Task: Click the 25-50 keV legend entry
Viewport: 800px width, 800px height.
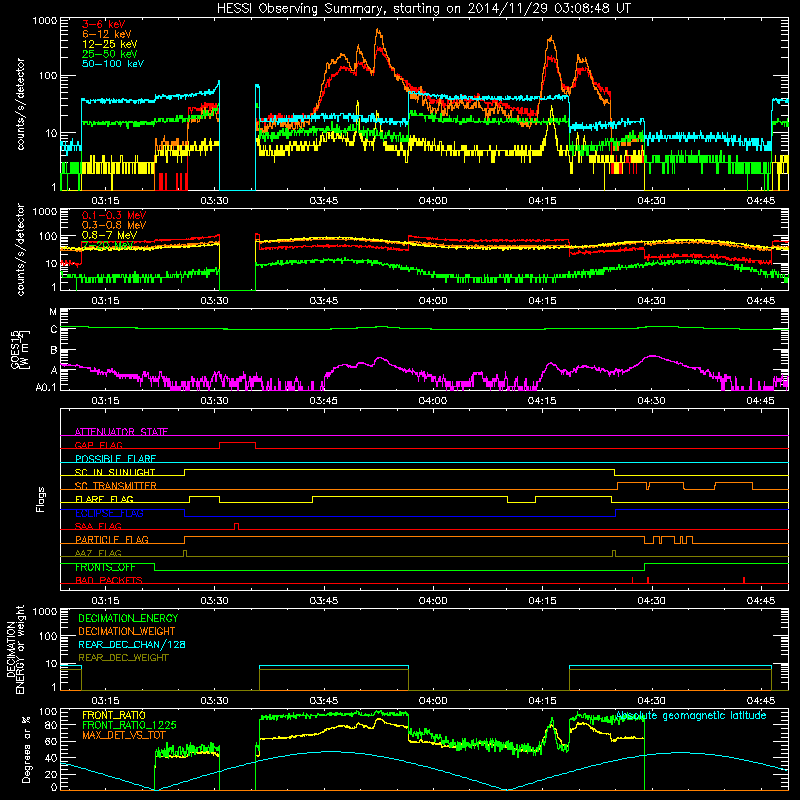Action: 109,54
